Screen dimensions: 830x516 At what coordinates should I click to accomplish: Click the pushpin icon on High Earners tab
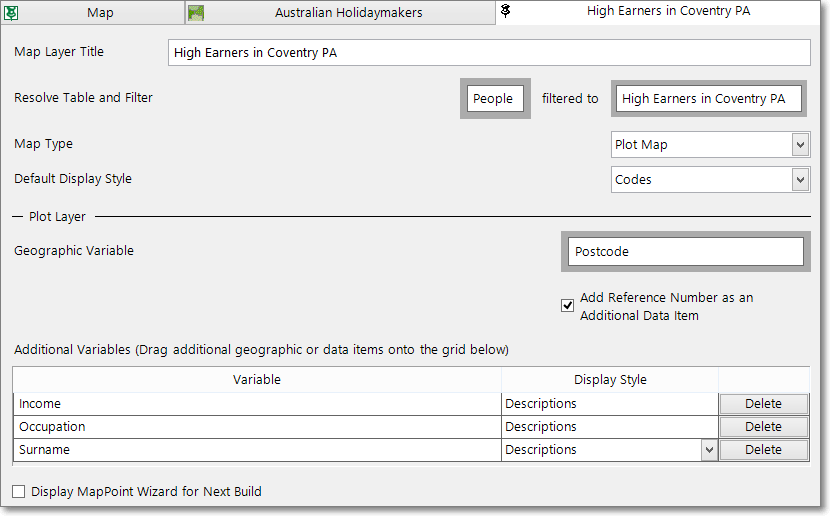[506, 11]
